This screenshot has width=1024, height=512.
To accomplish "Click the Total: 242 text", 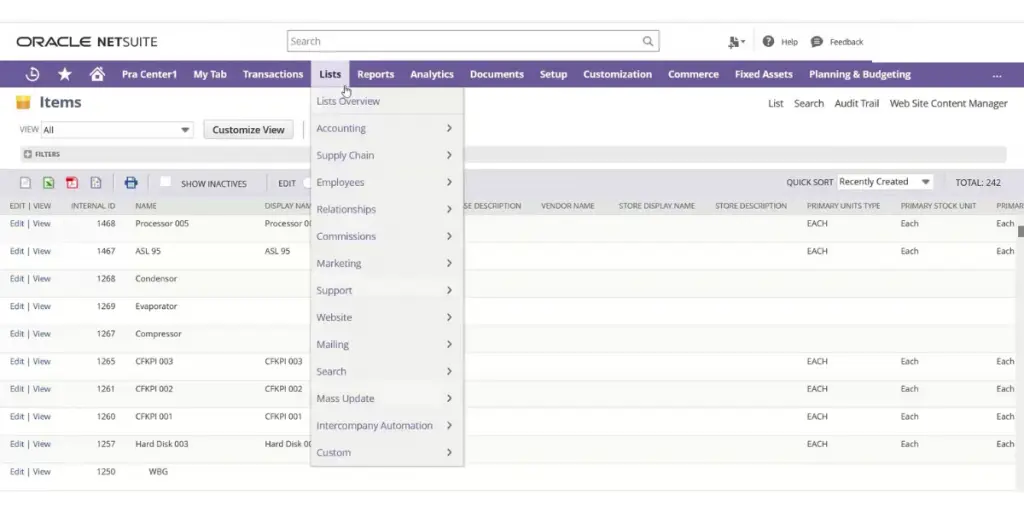I will coord(978,183).
